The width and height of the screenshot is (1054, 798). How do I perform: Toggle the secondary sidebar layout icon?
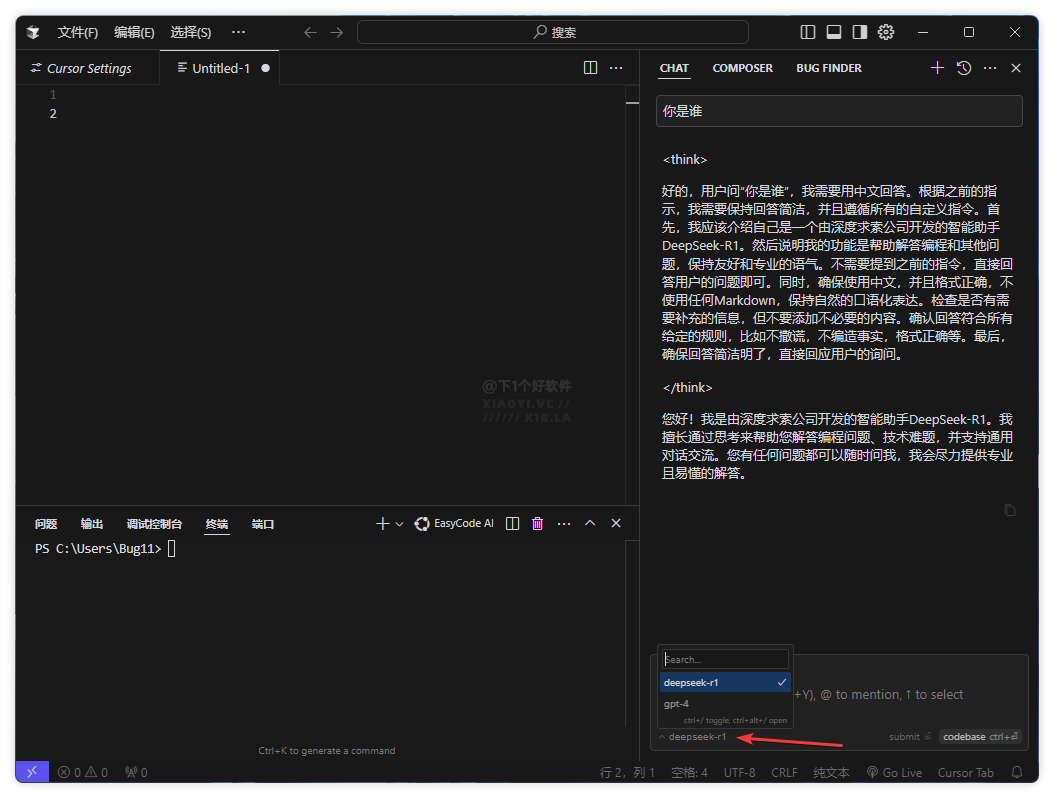pos(859,32)
